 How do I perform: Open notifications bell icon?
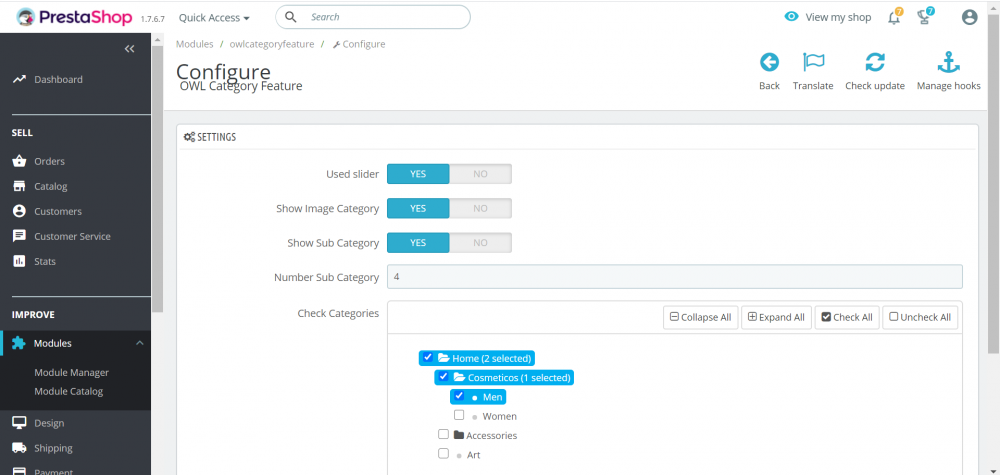[894, 18]
